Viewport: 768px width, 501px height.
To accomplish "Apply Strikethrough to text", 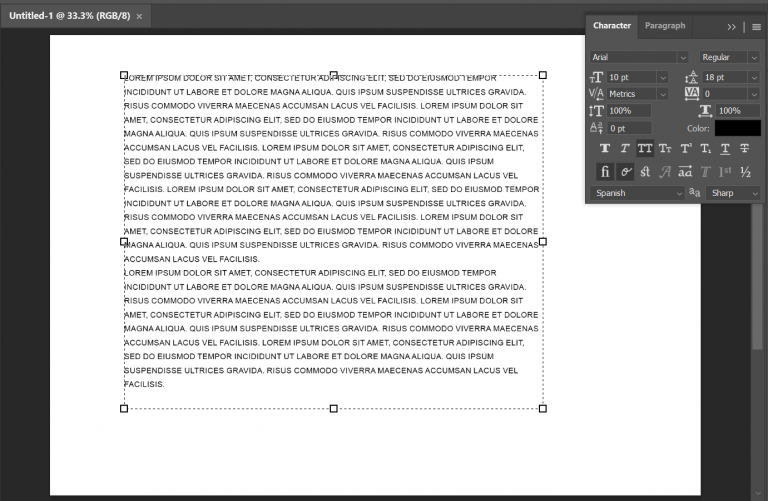I will point(745,148).
